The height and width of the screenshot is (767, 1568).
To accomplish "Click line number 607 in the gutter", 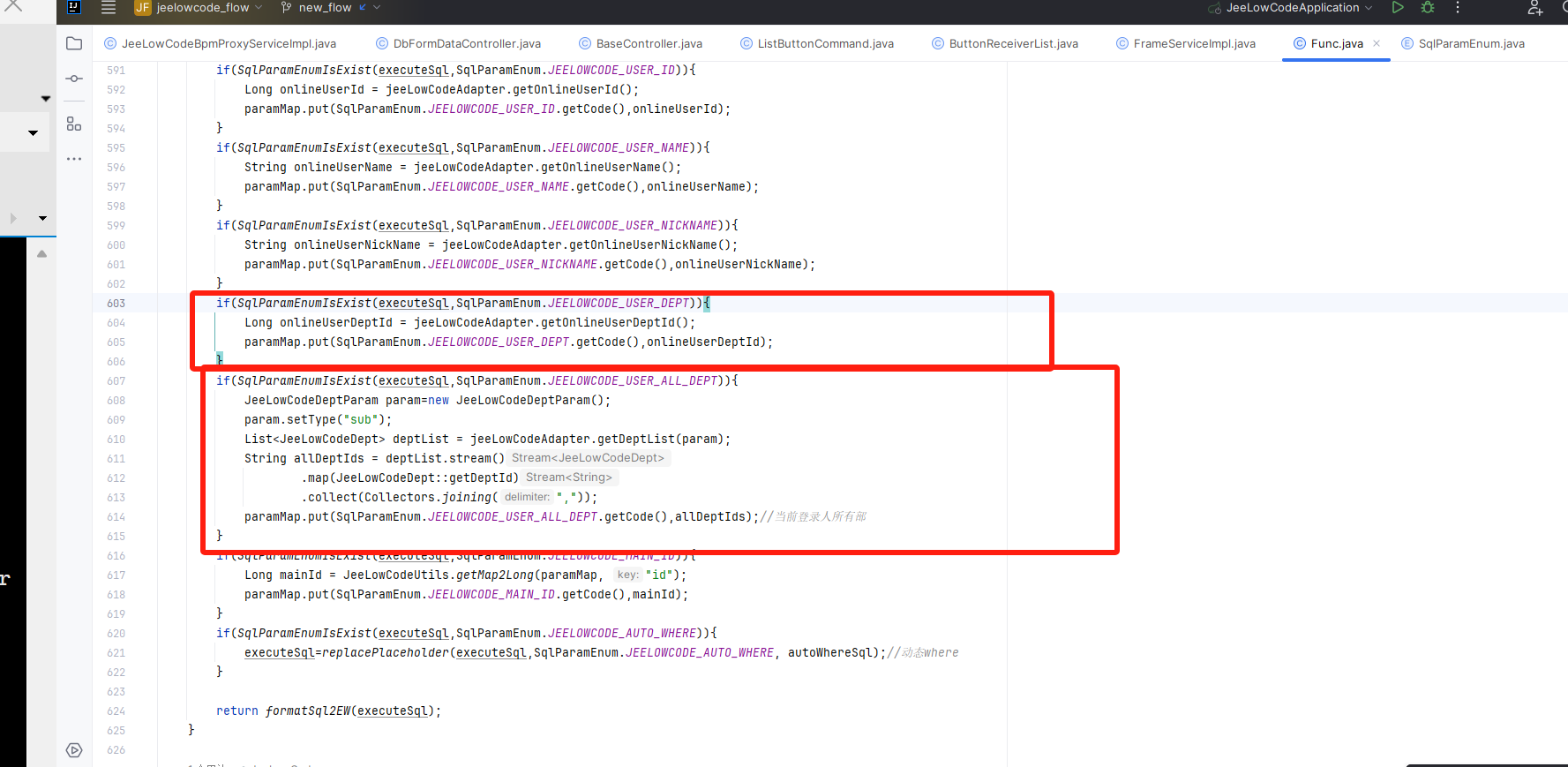I will (116, 380).
